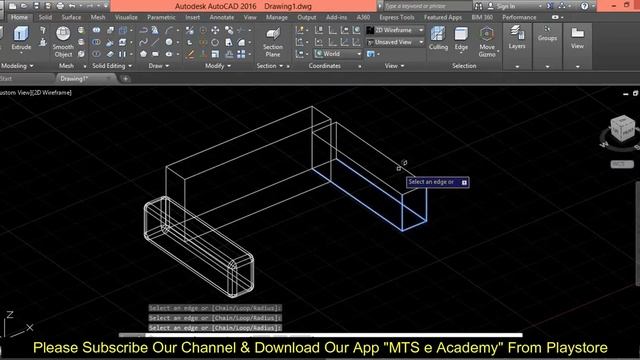Open dynamic input options beside 'Select an edge or'
This screenshot has height=360, width=640.
(x=464, y=182)
